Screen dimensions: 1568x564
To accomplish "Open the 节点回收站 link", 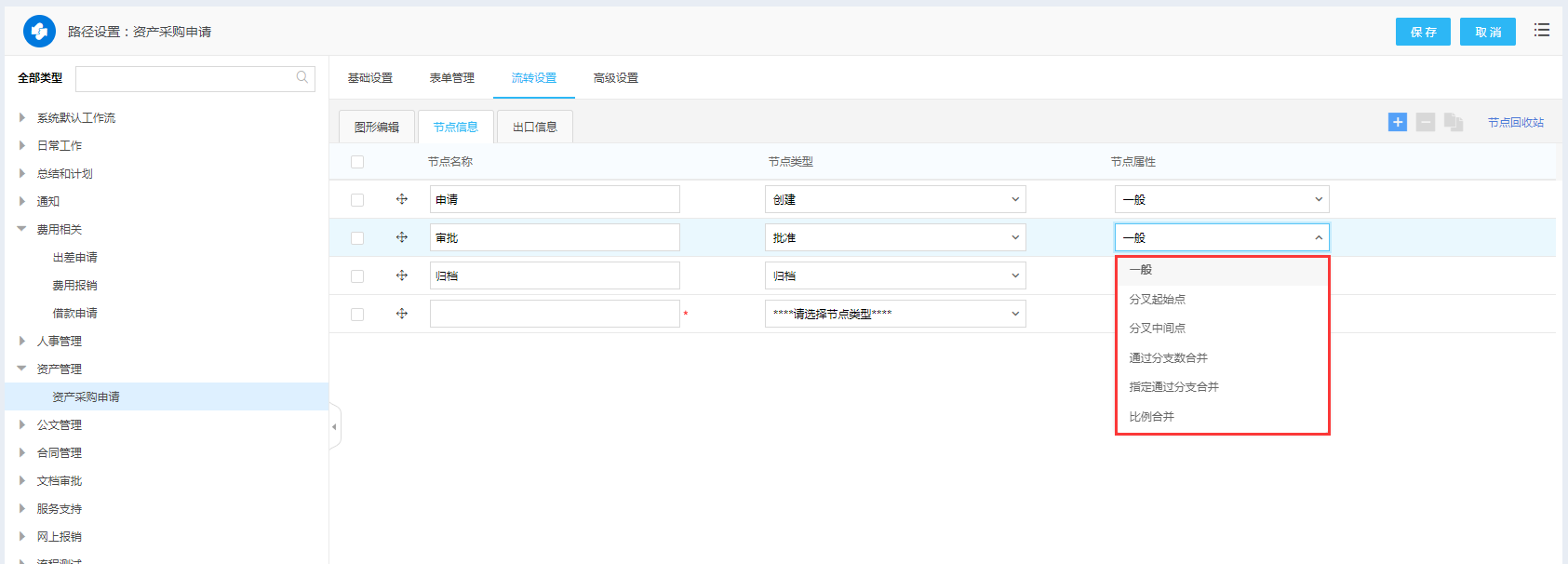I will click(1515, 123).
